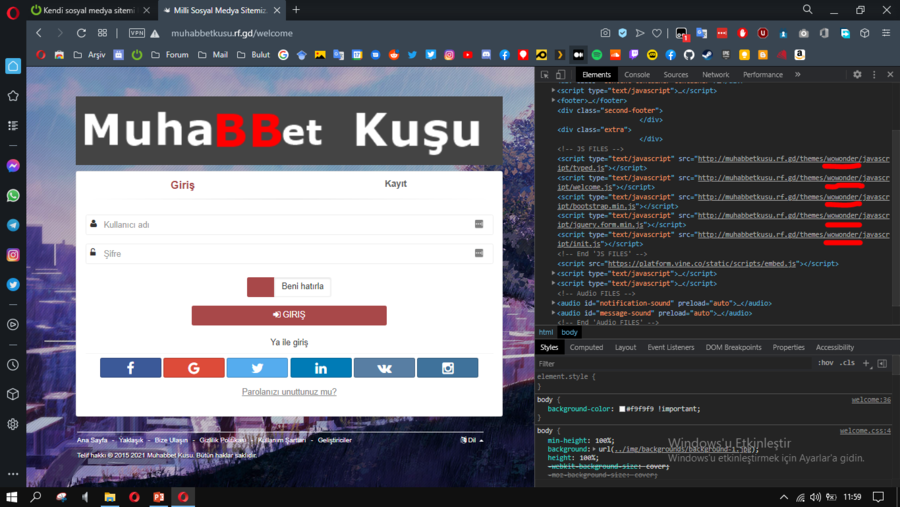Viewport: 900px width, 507px height.
Task: Open the Event Listeners tab
Action: click(x=670, y=347)
